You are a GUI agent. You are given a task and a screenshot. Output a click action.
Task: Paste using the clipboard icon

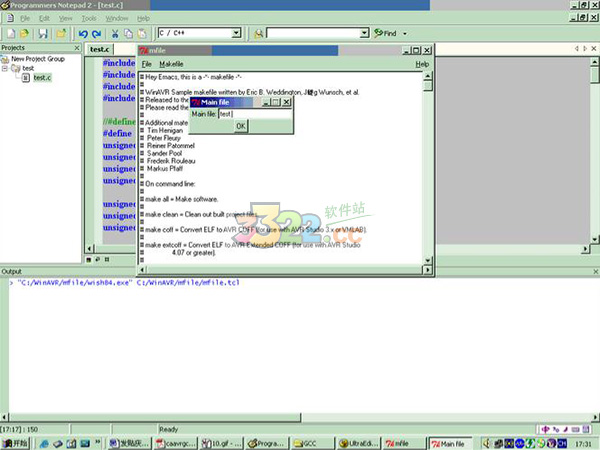(142, 34)
